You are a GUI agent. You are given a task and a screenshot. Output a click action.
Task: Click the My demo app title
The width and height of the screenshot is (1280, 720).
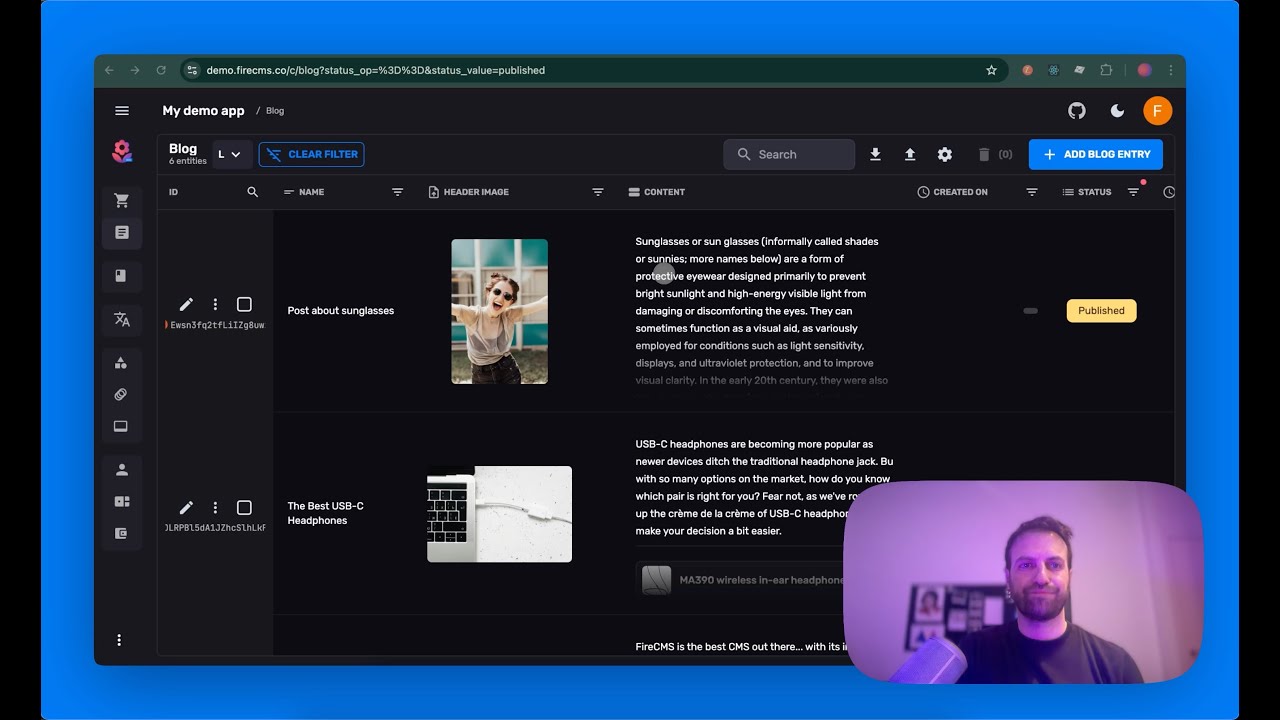pyautogui.click(x=203, y=111)
